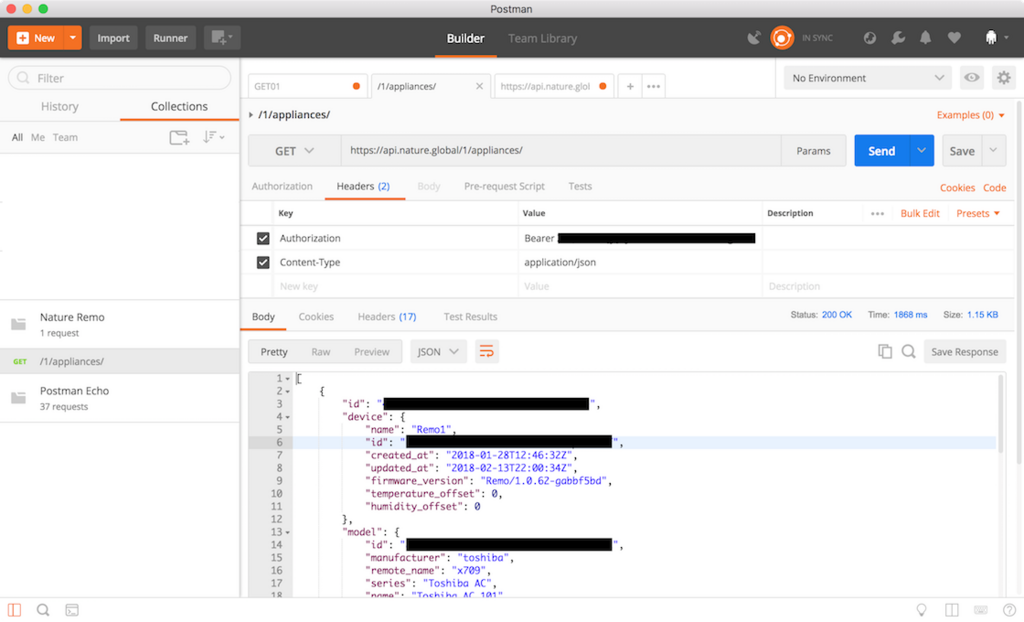Viewport: 1024px width, 622px height.
Task: Open header columns ellipsis options
Action: [x=877, y=214]
